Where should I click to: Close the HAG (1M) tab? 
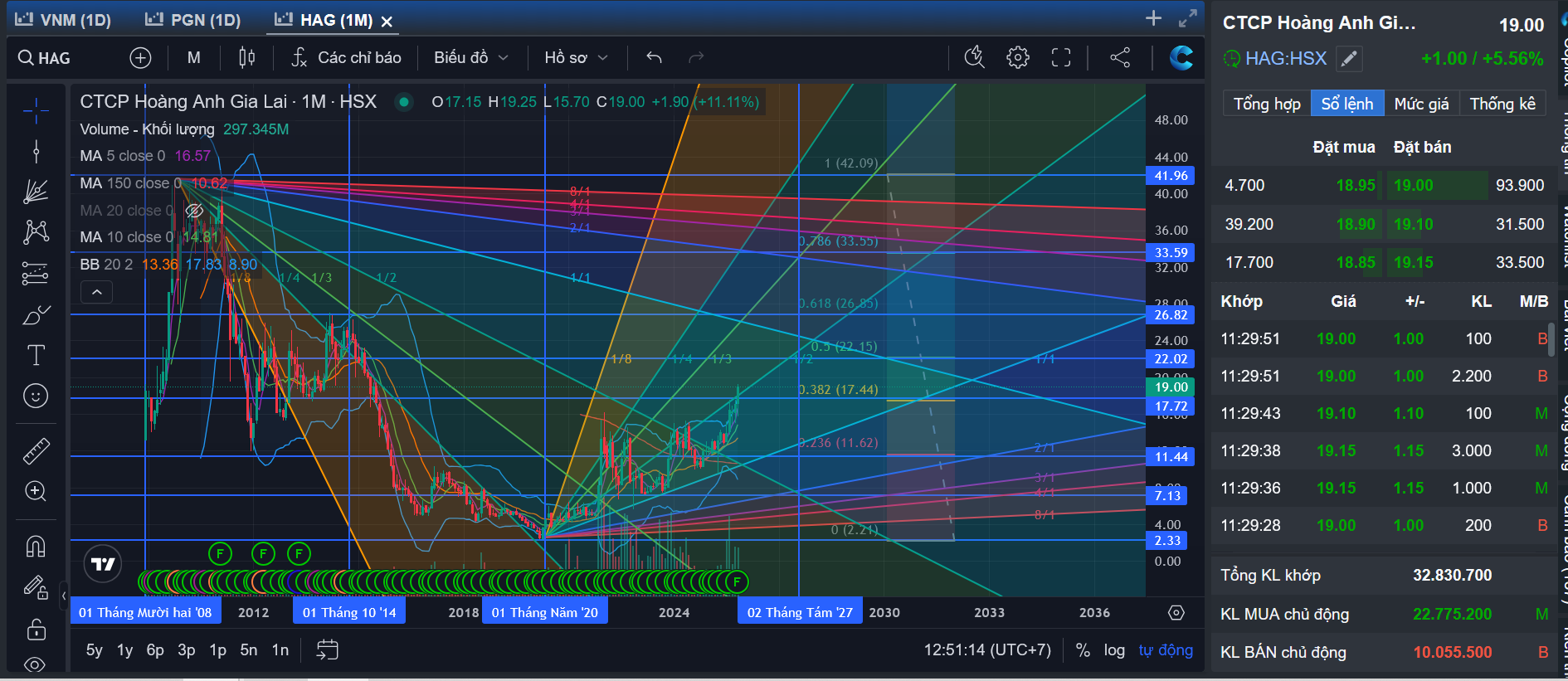point(387,21)
